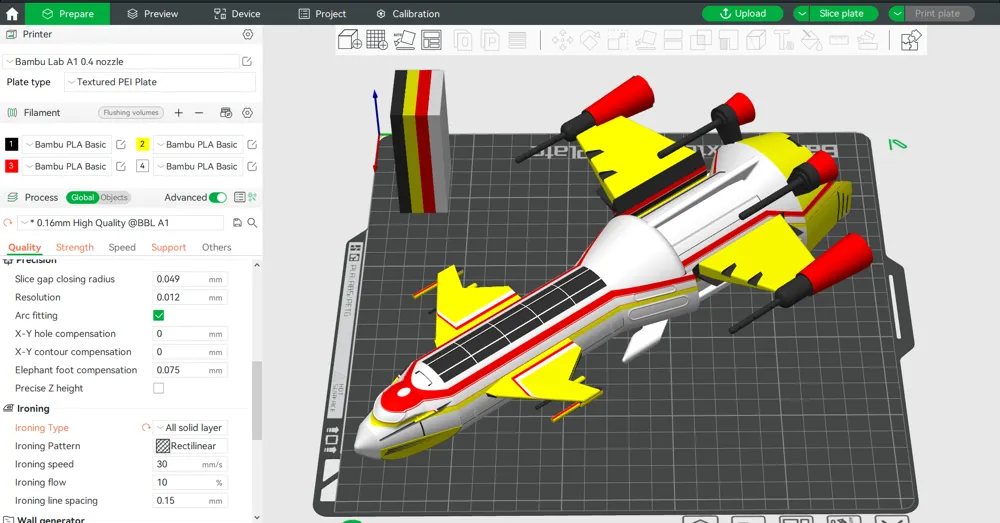Screen dimensions: 1000x523
Task: Switch to the Preview tab
Action: [x=152, y=14]
